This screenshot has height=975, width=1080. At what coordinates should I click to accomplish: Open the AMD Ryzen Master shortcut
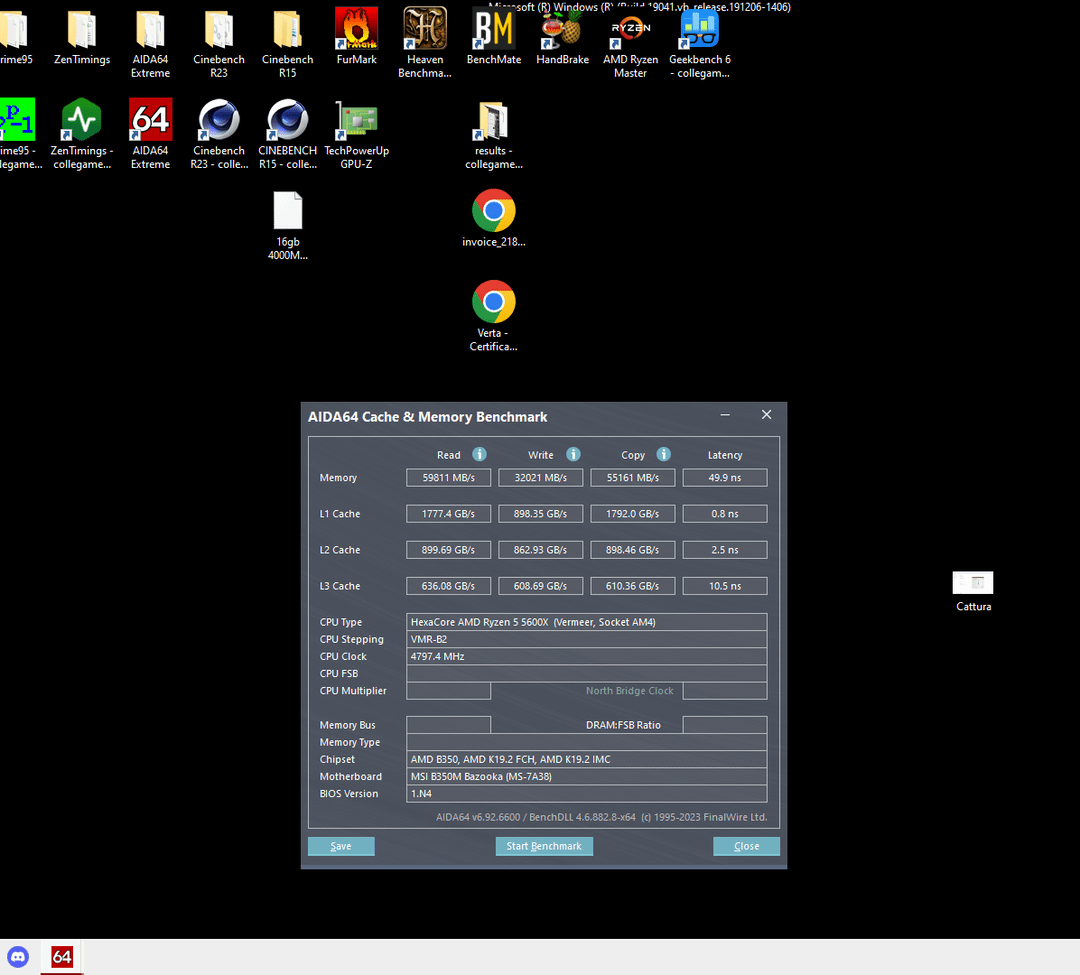630,43
